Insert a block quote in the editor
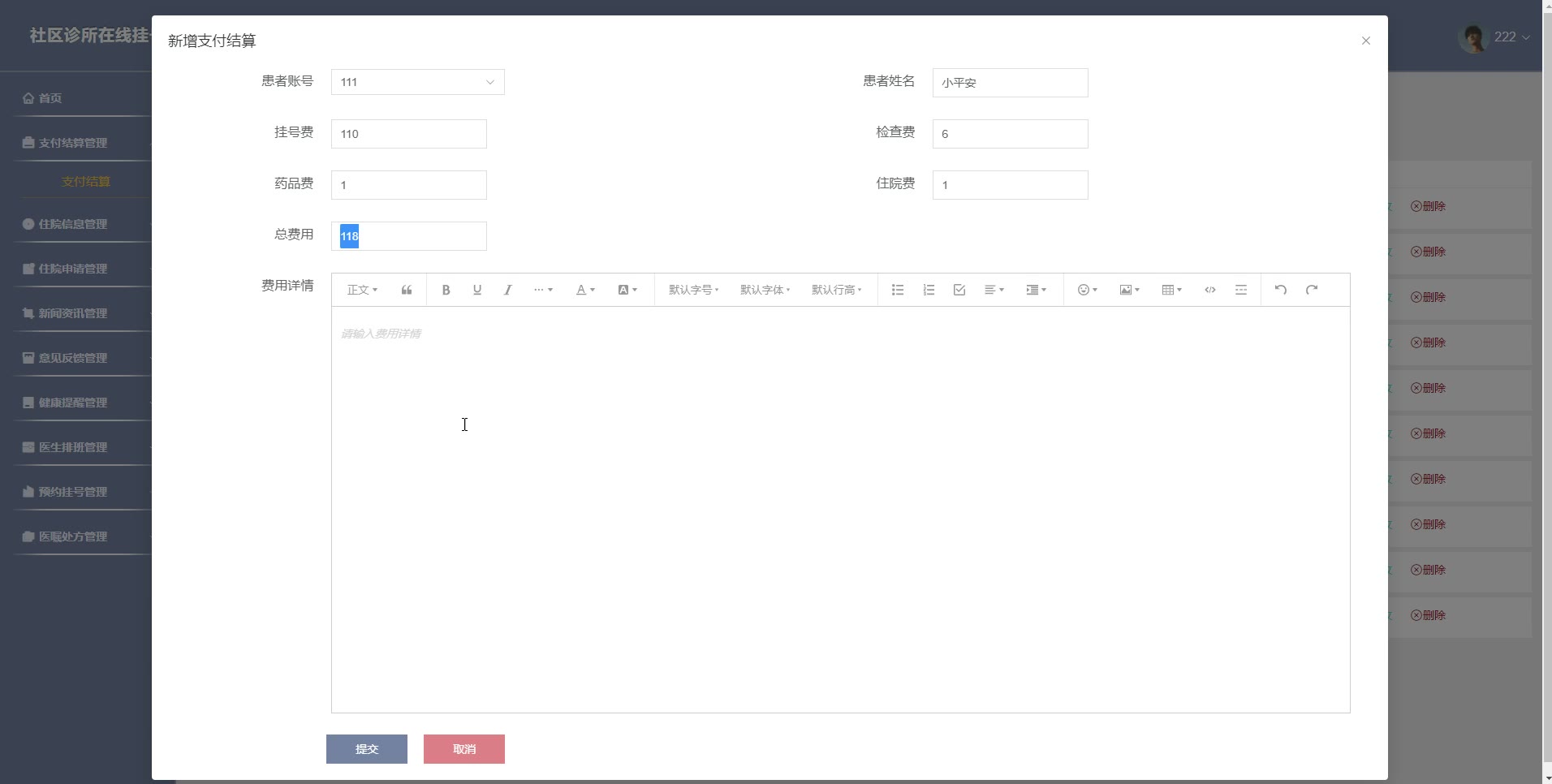Image resolution: width=1552 pixels, height=784 pixels. 407,290
